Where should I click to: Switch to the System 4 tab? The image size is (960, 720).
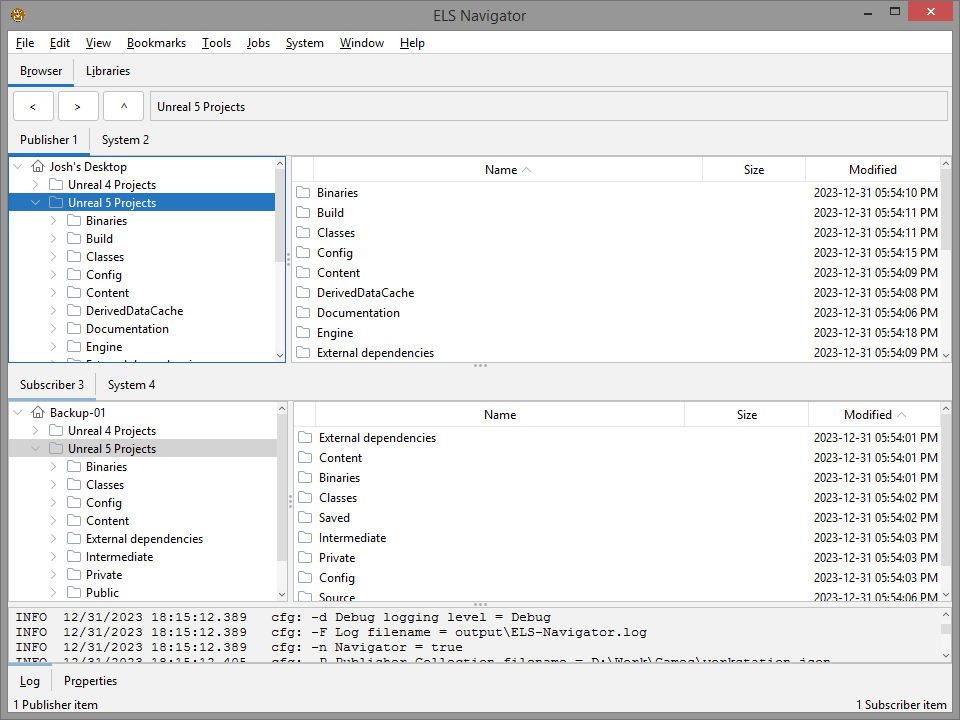(x=131, y=385)
